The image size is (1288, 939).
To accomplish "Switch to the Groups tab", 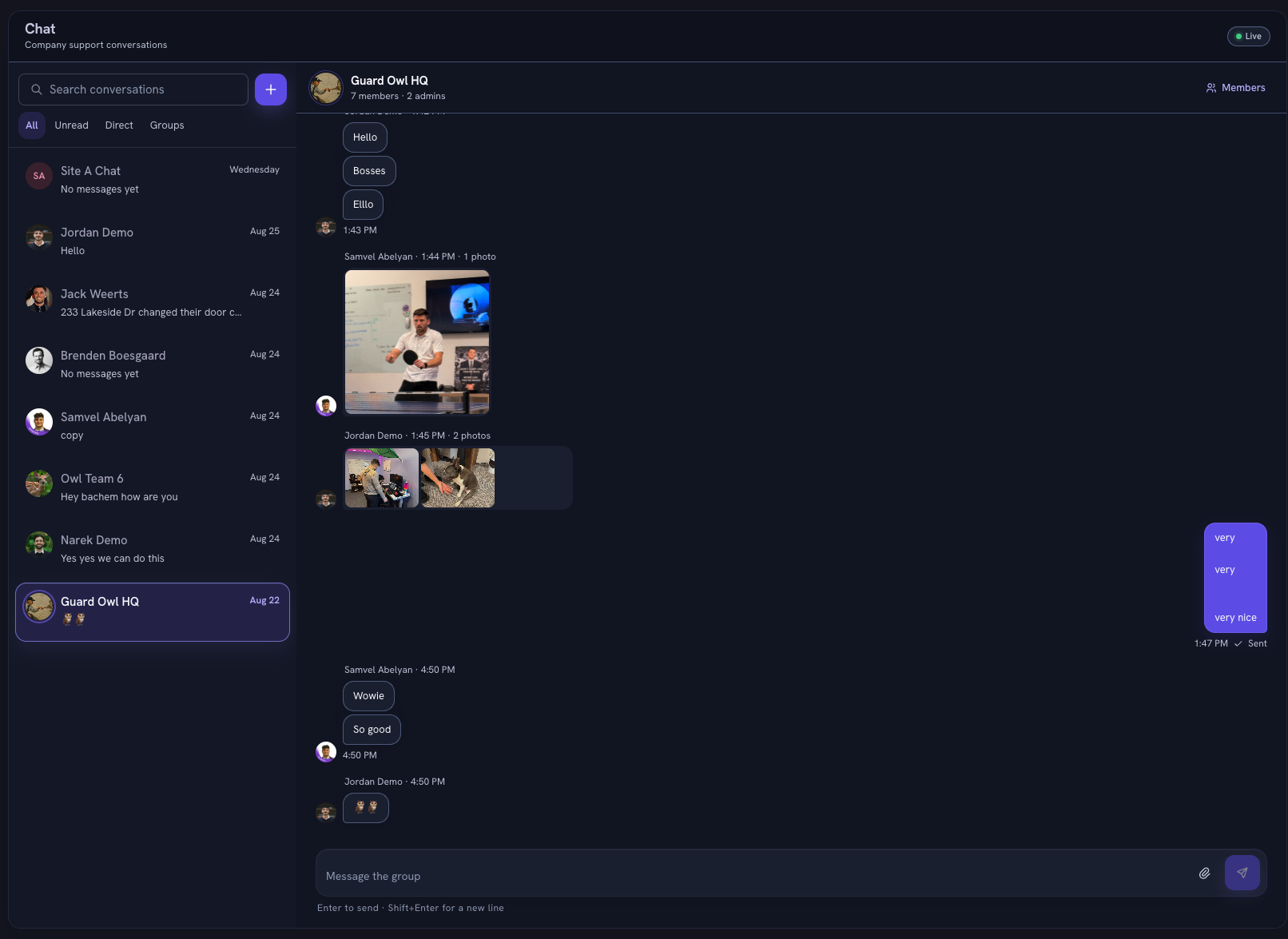I will (167, 125).
